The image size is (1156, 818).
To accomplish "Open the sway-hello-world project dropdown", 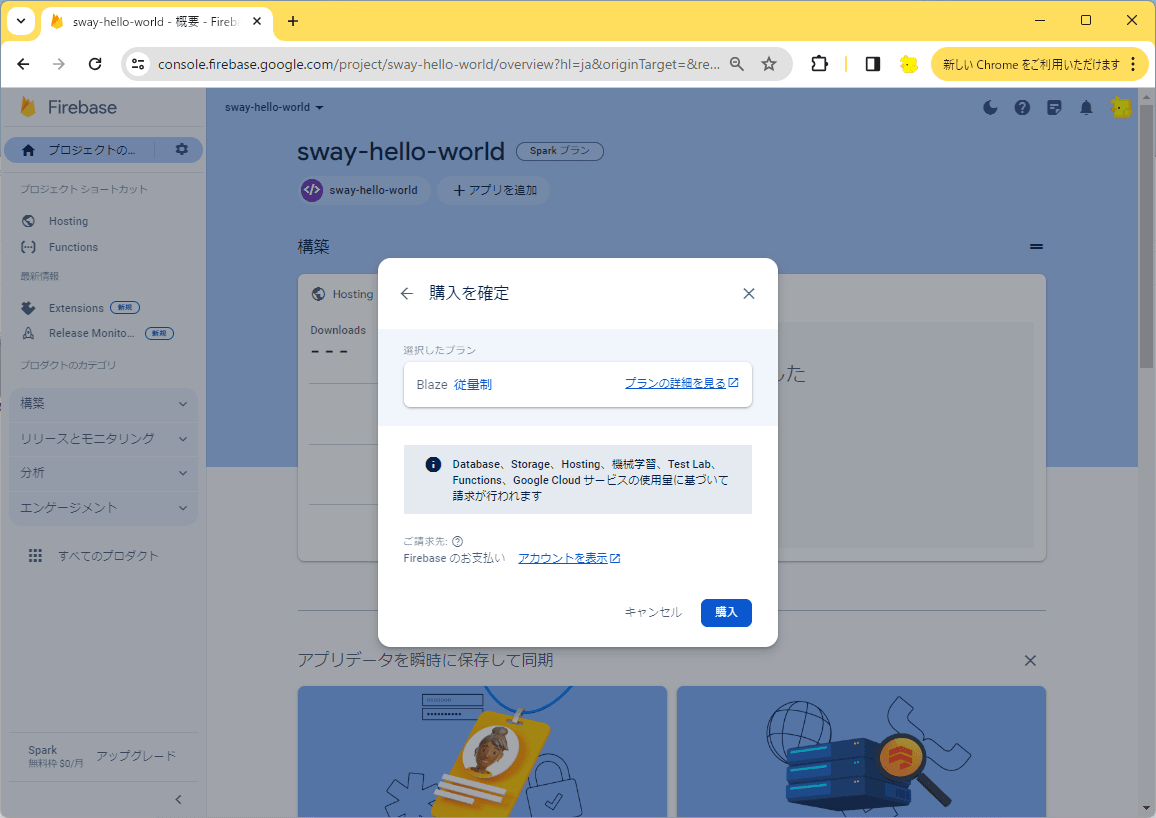I will [274, 108].
